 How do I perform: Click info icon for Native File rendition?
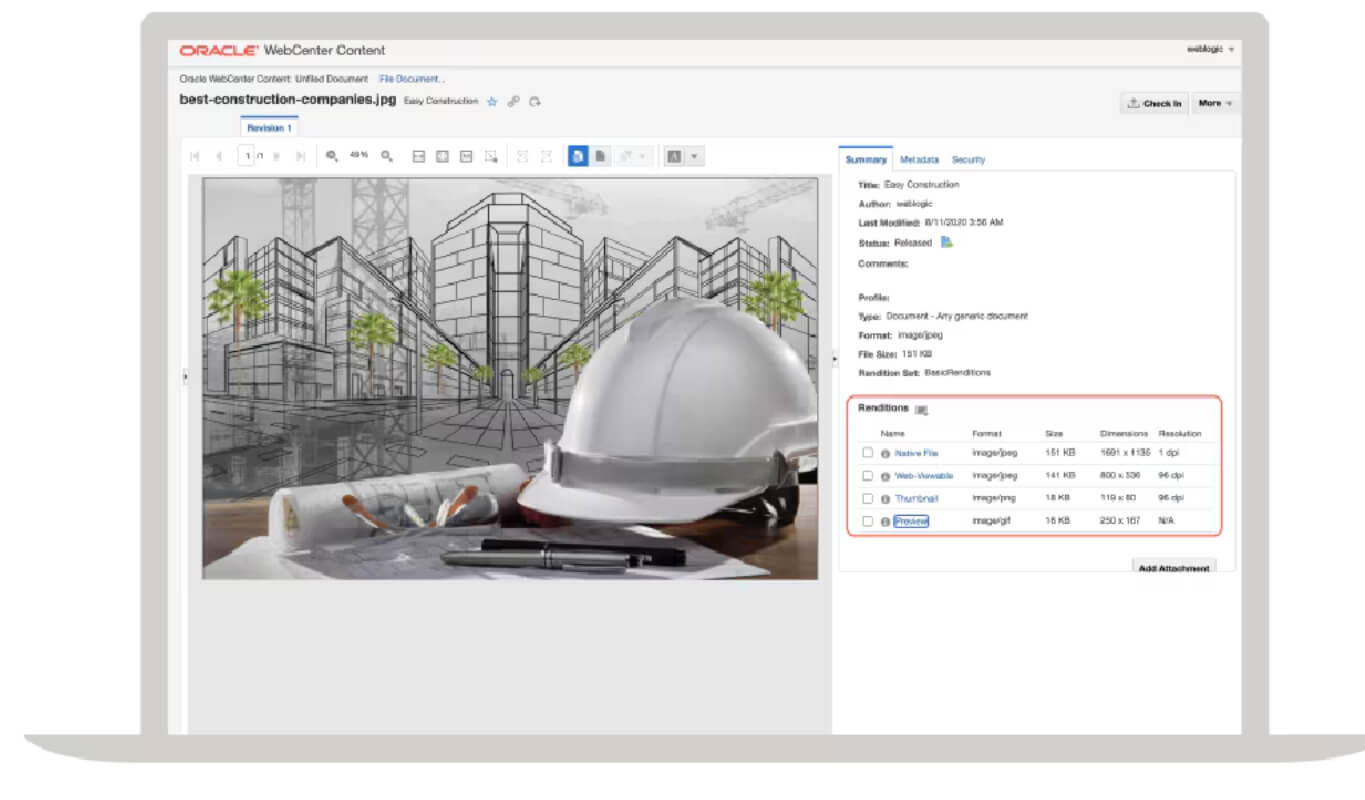(885, 454)
